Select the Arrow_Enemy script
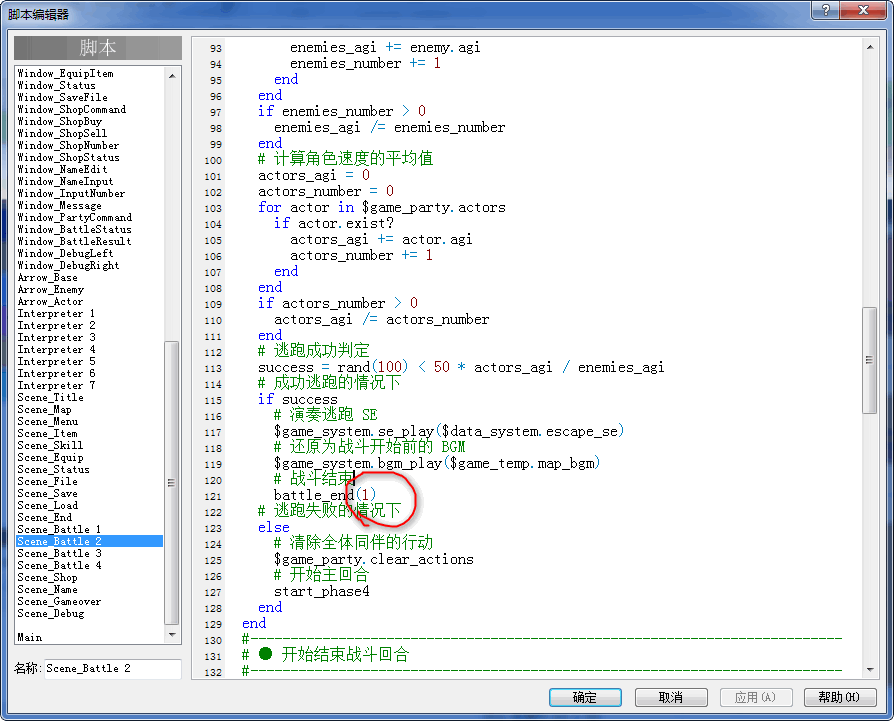Screen dimensions: 894x721 click(x=51, y=290)
